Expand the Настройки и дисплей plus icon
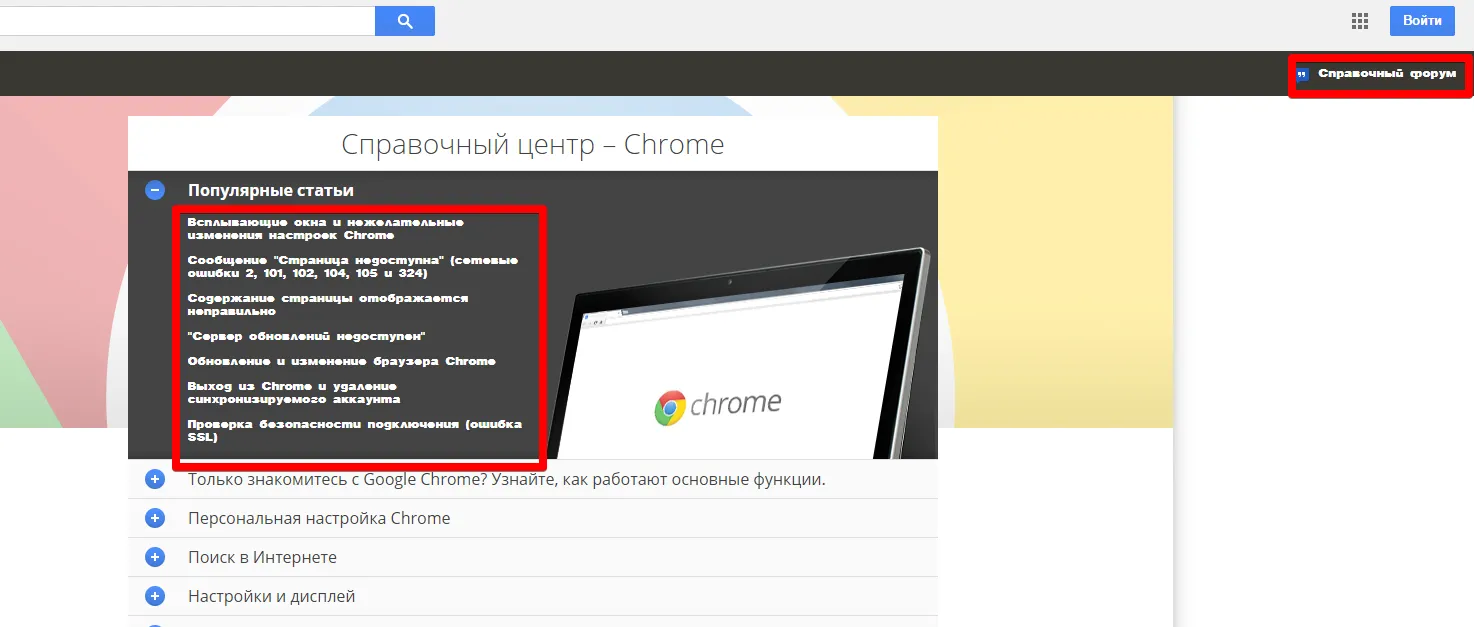This screenshot has height=627, width=1478. click(x=155, y=596)
